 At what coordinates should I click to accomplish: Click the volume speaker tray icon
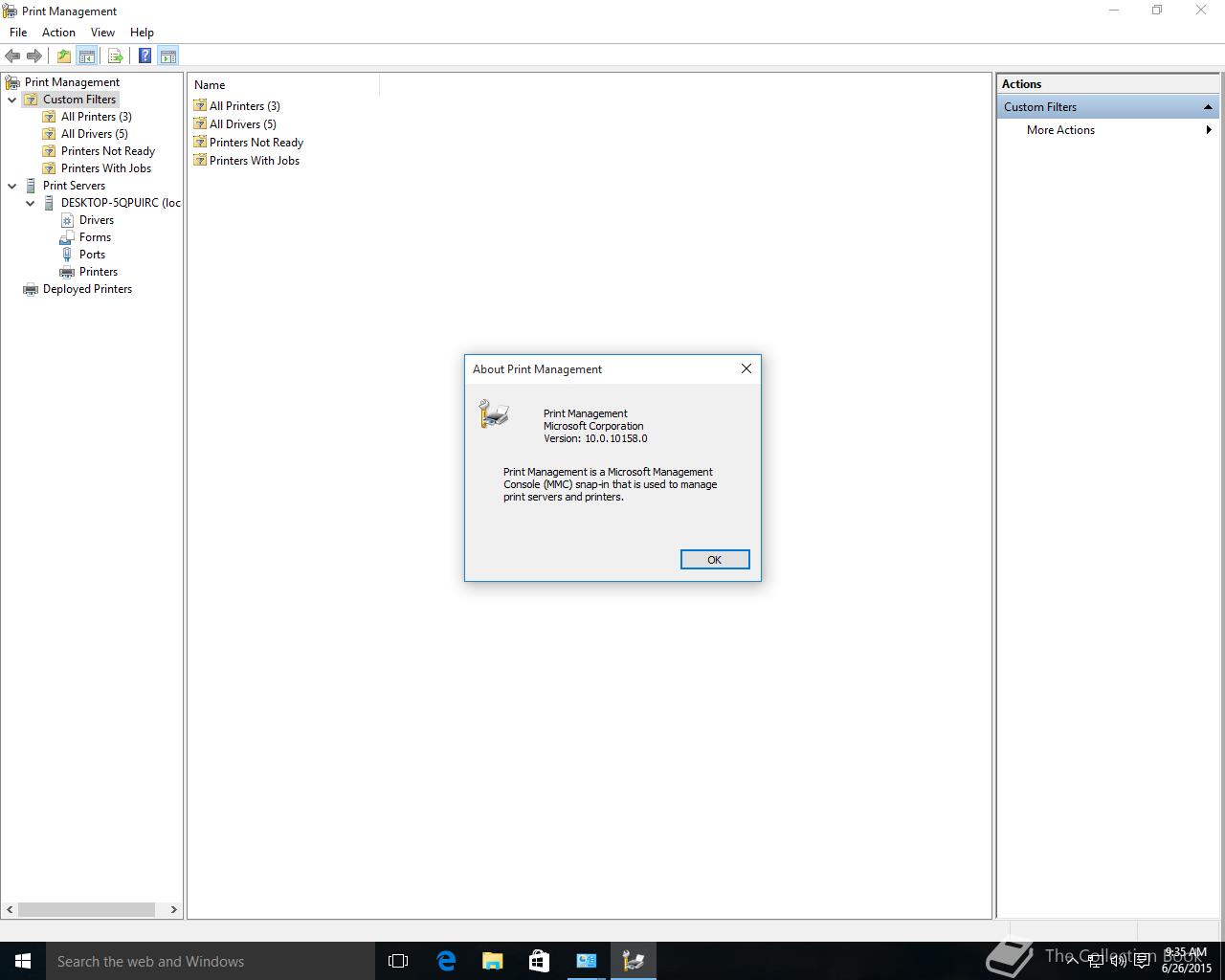coord(1118,961)
